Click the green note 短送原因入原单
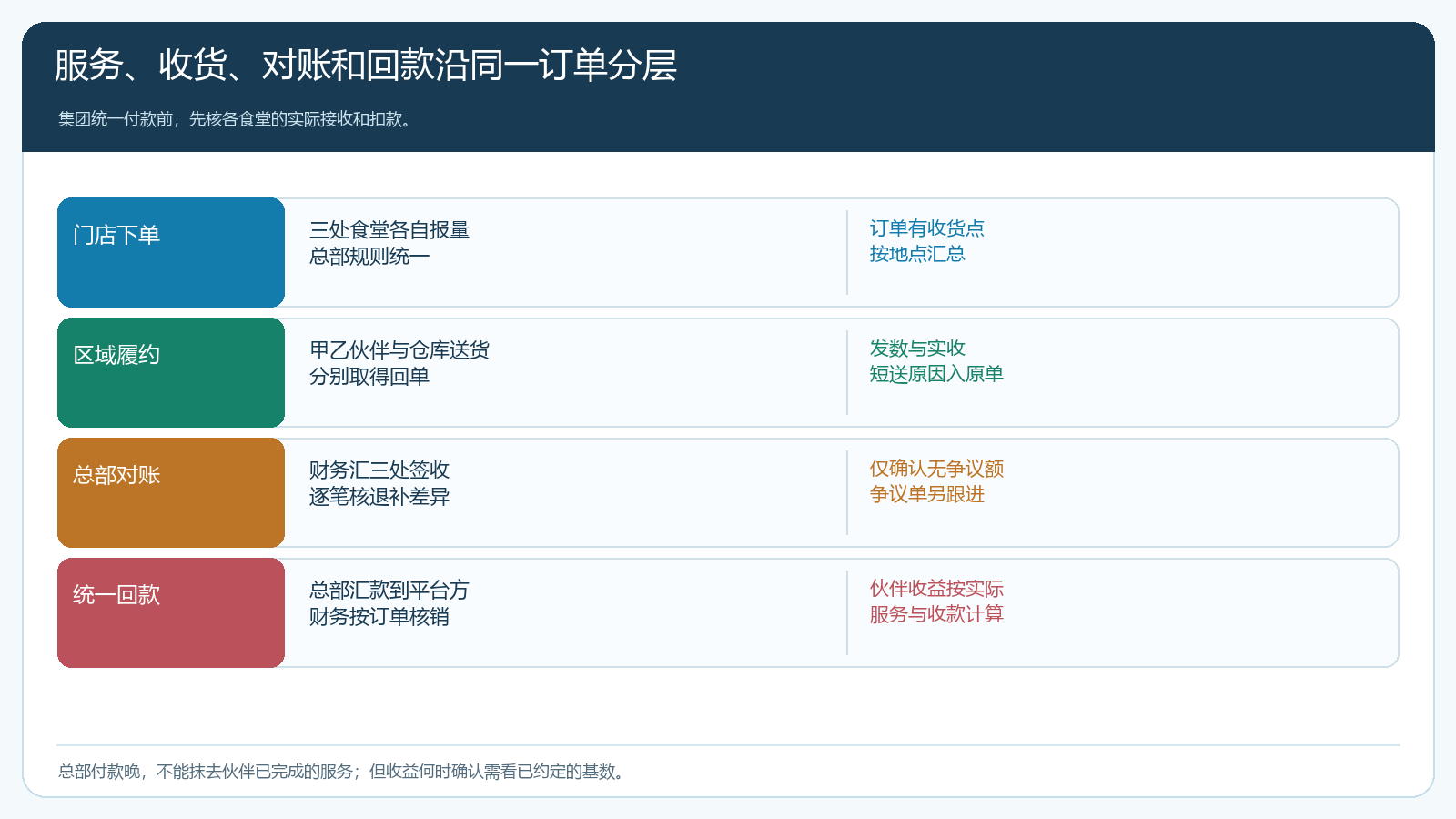Screen dimensions: 1456x819 point(936,374)
